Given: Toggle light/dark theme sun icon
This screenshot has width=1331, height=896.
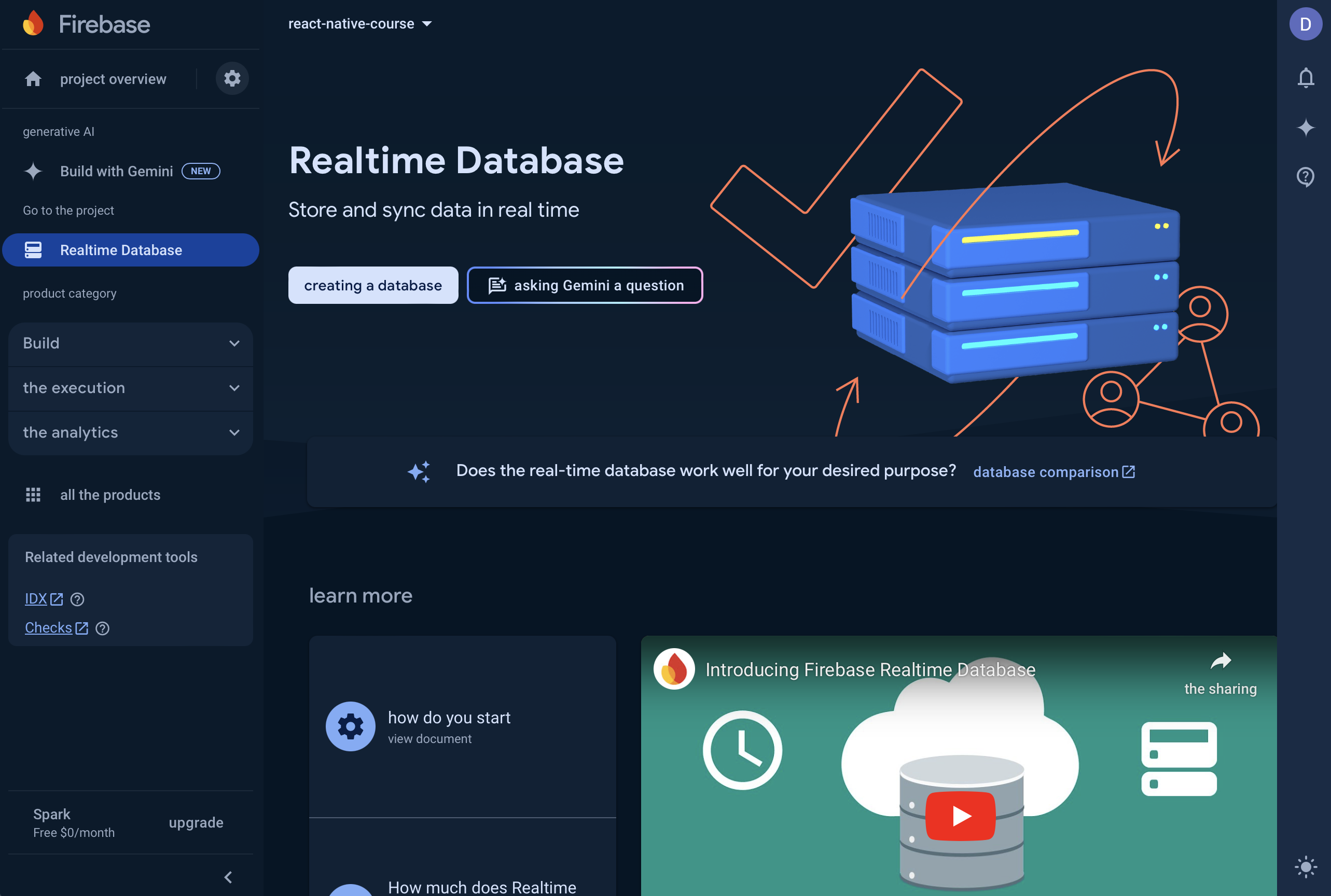Looking at the screenshot, I should pyautogui.click(x=1306, y=867).
